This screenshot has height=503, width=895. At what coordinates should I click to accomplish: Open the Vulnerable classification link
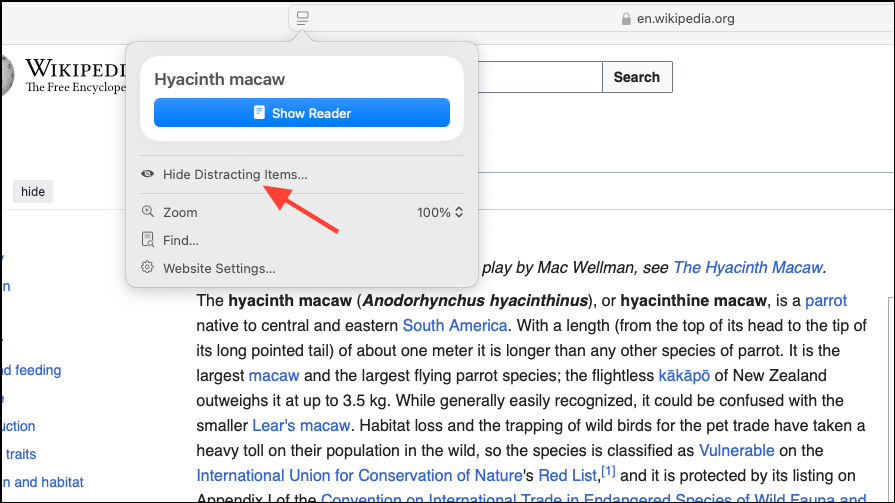(x=736, y=450)
